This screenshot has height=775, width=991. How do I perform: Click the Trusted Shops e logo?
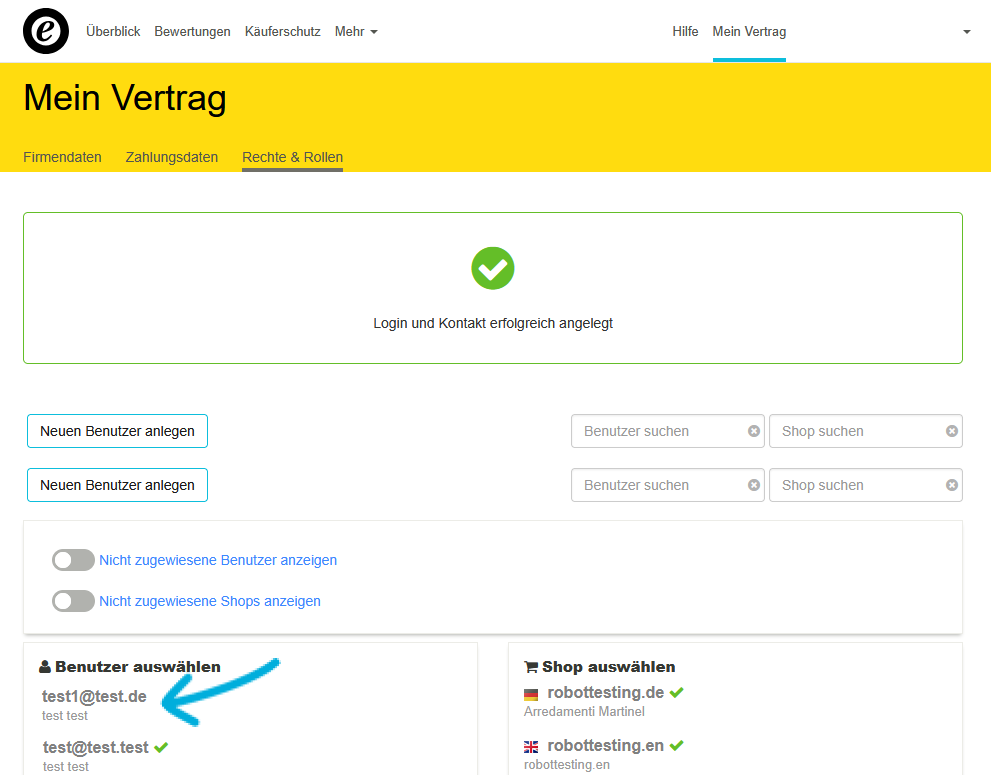click(x=46, y=31)
